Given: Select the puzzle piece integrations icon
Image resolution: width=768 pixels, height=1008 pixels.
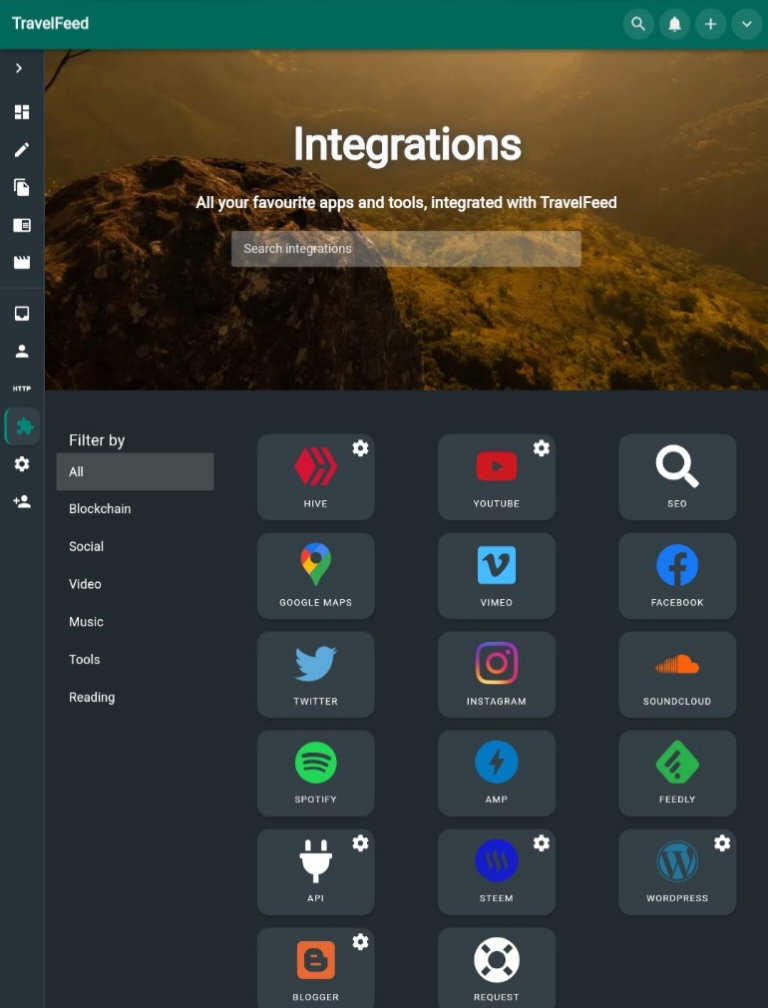Looking at the screenshot, I should 24,426.
